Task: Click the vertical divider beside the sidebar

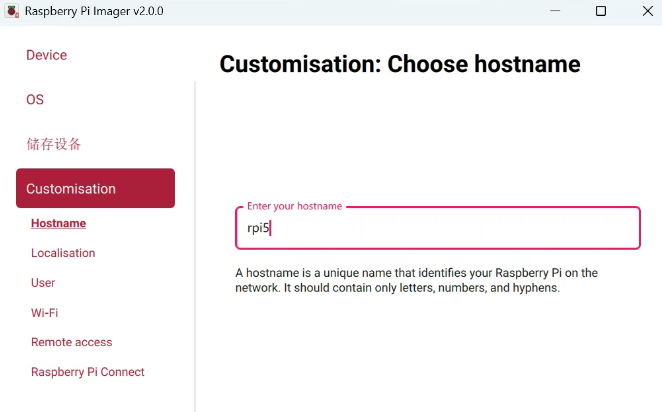Action: pos(195,247)
